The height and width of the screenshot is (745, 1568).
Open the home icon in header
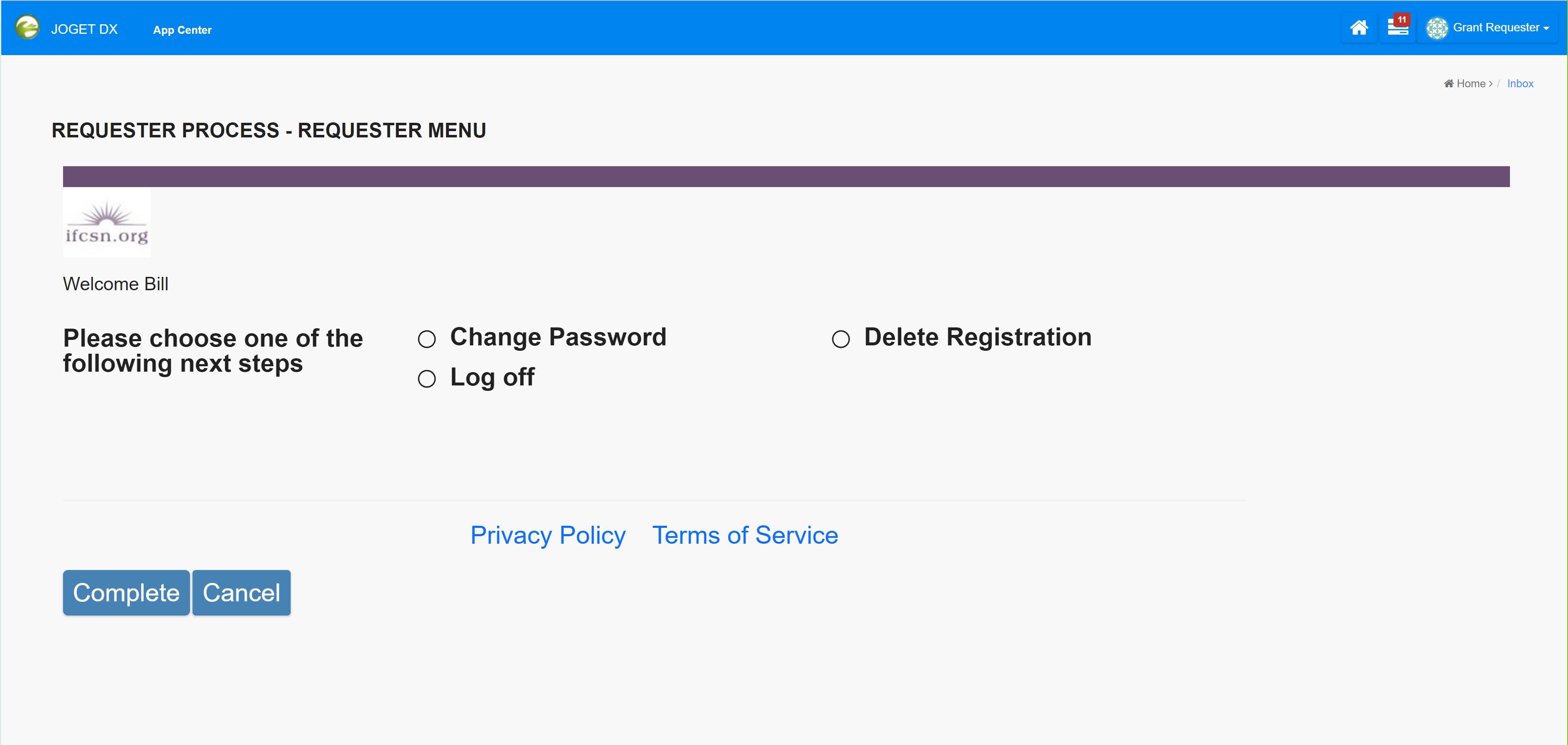click(1359, 28)
